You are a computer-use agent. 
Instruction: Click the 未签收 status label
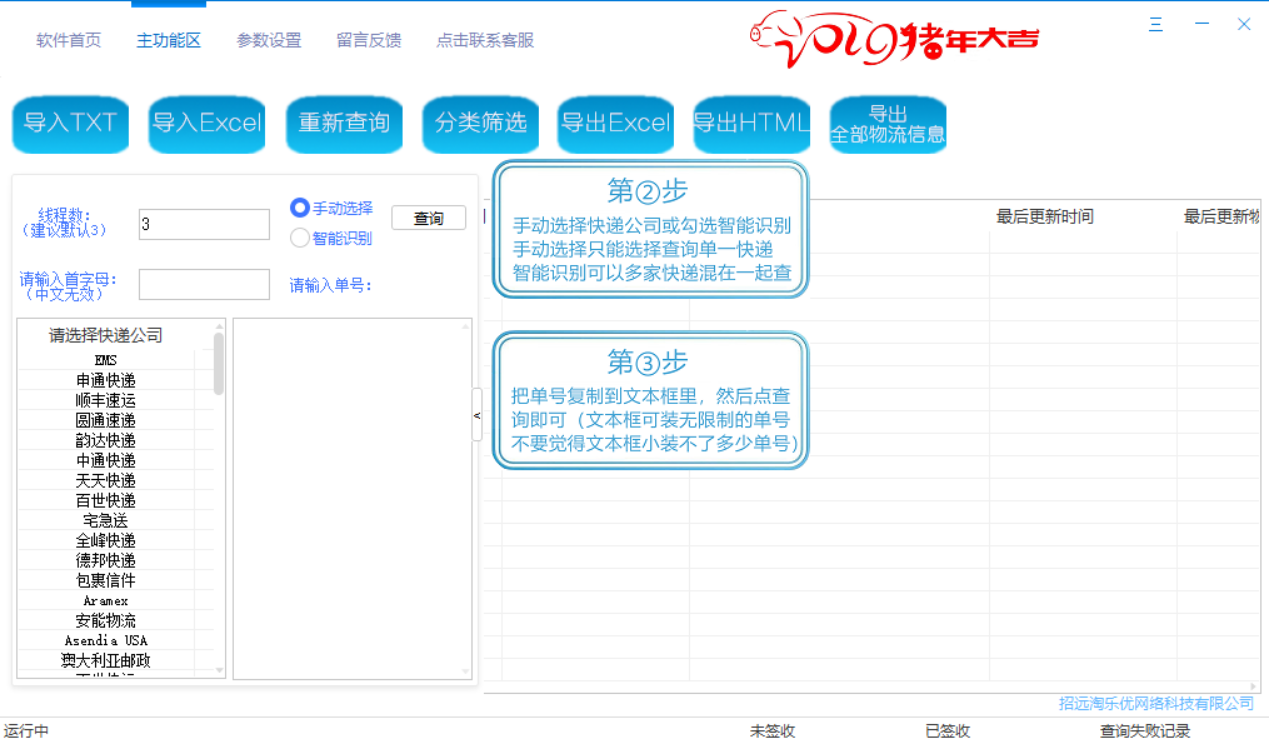click(772, 731)
